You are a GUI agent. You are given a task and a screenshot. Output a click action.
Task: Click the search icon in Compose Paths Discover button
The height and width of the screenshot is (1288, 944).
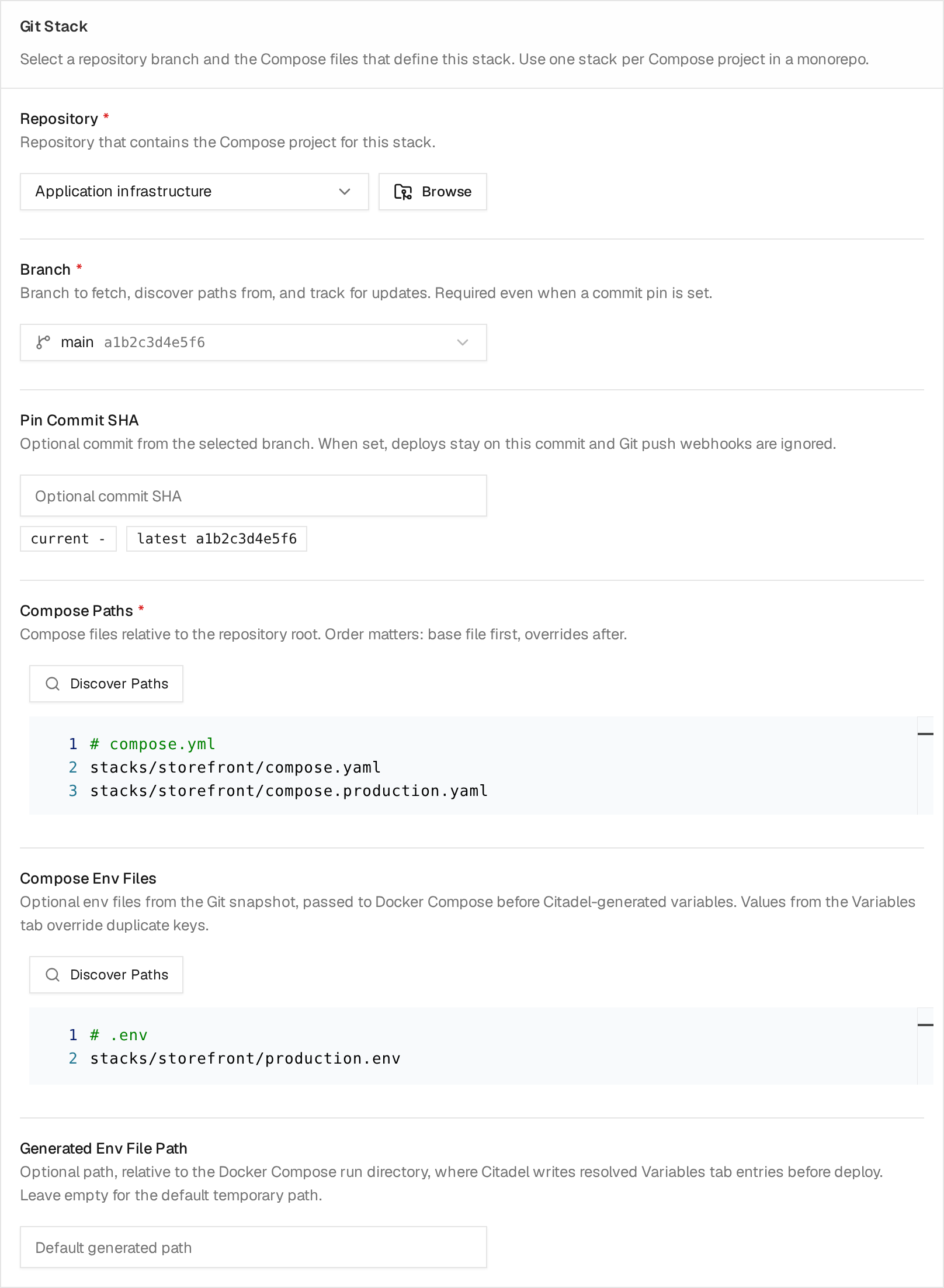[53, 684]
